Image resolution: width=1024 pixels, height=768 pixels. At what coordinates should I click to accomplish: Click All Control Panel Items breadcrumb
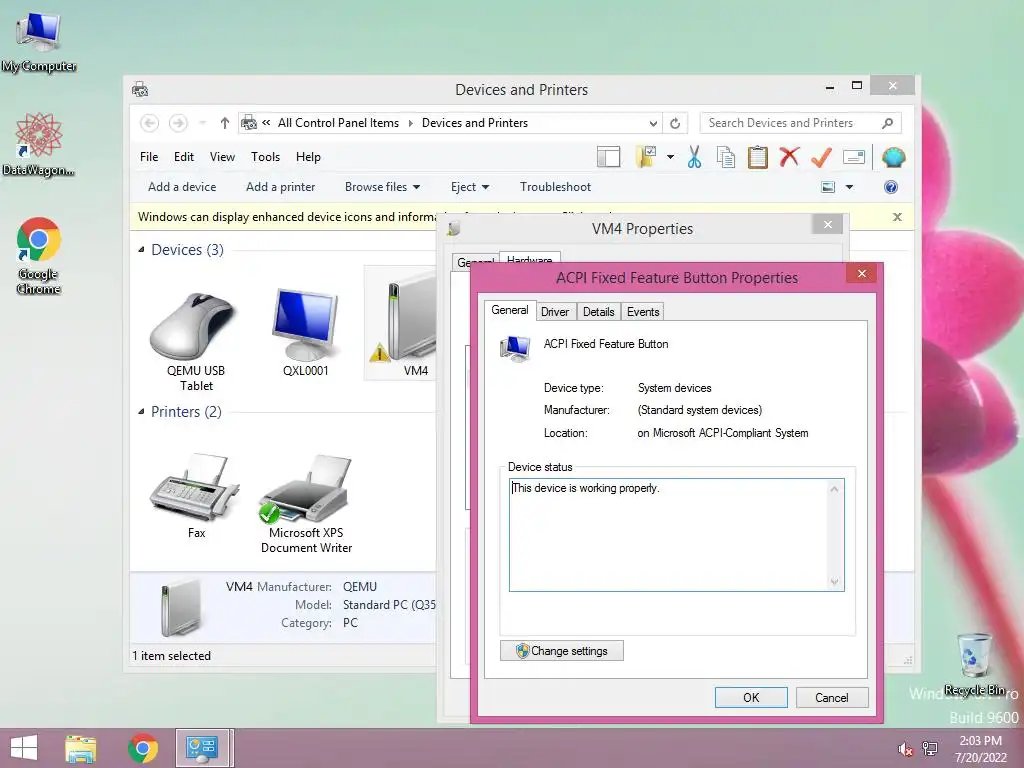tap(338, 123)
